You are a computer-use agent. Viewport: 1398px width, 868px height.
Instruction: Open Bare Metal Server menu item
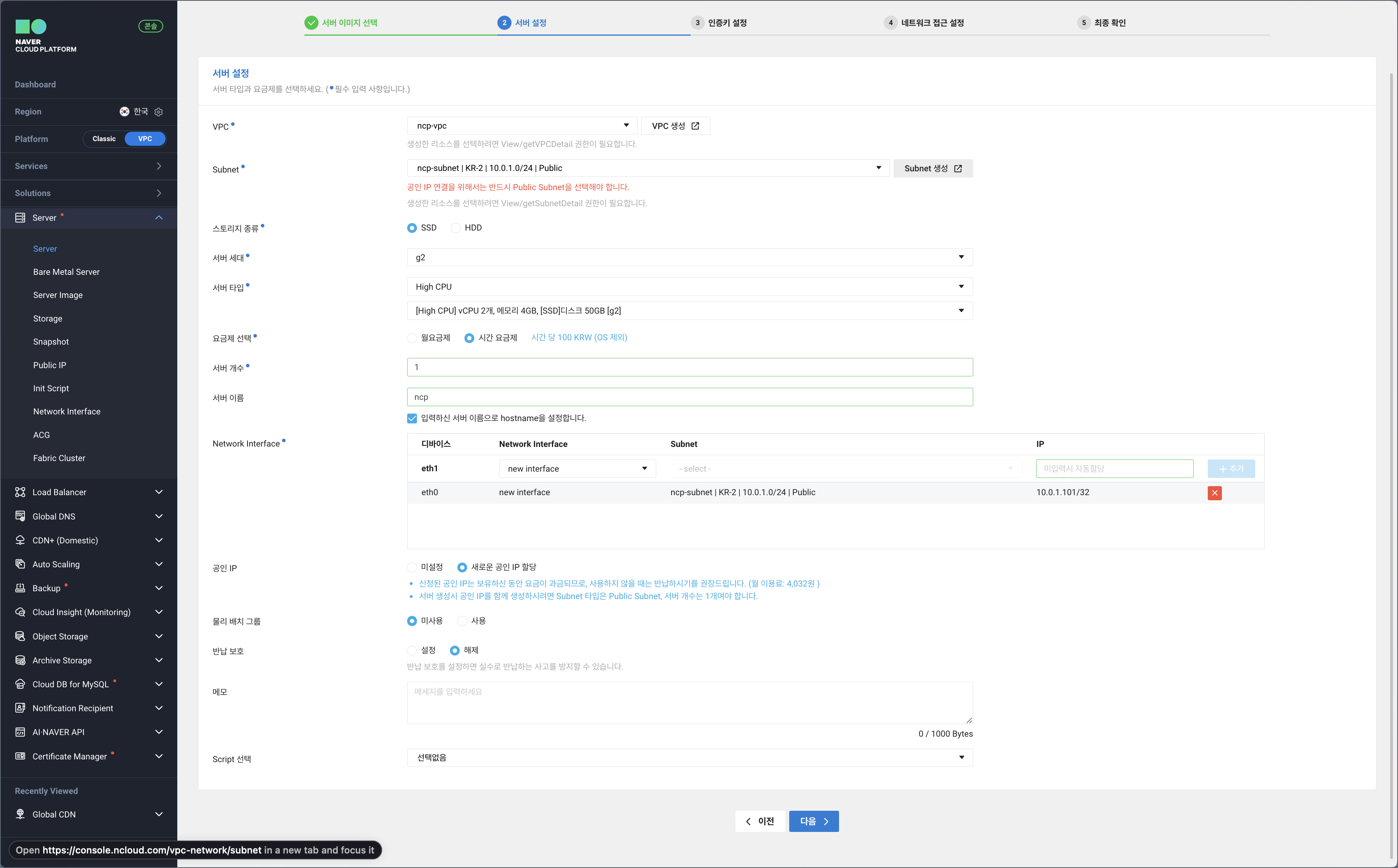(66, 272)
